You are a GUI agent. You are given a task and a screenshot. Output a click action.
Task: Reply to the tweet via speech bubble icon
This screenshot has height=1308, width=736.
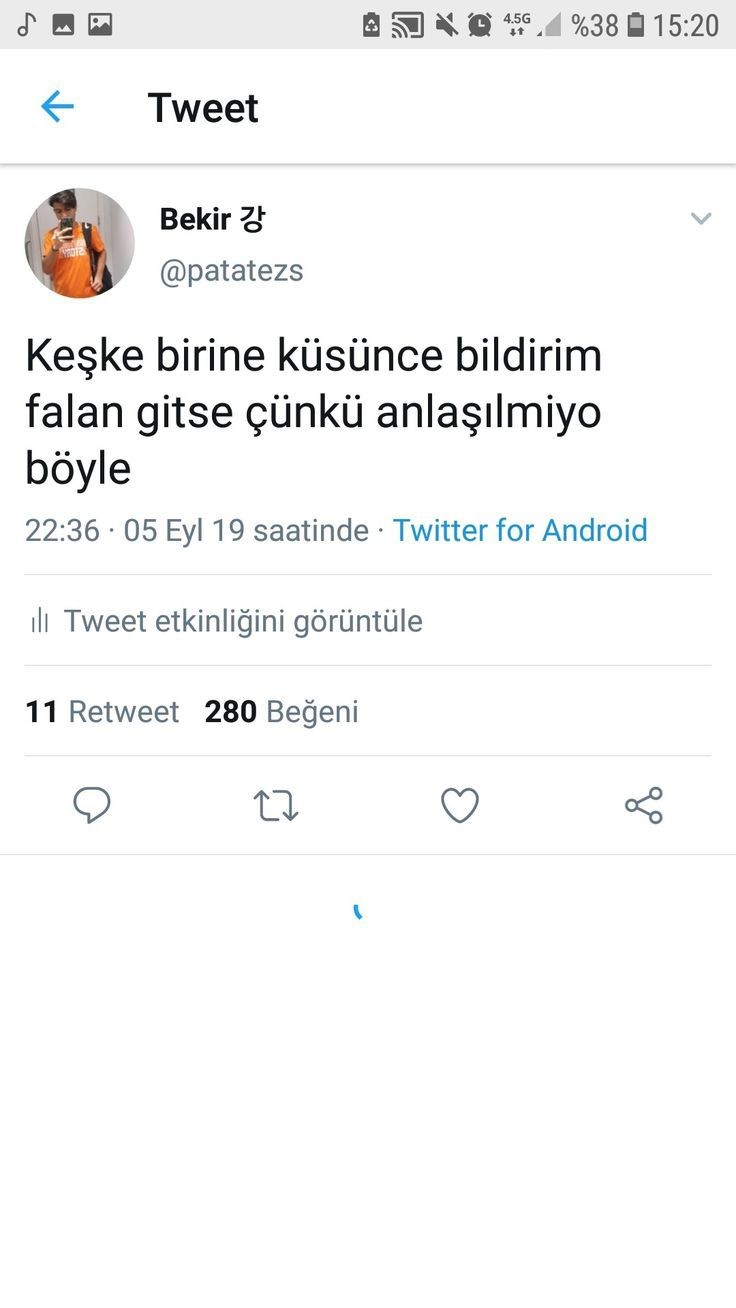(92, 805)
